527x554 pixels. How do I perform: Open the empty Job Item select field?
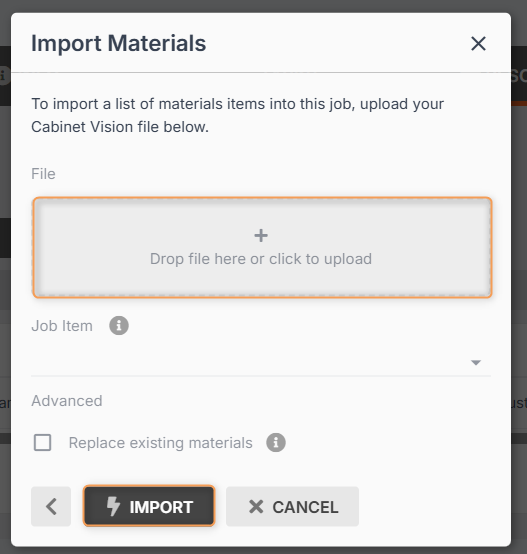click(x=261, y=363)
